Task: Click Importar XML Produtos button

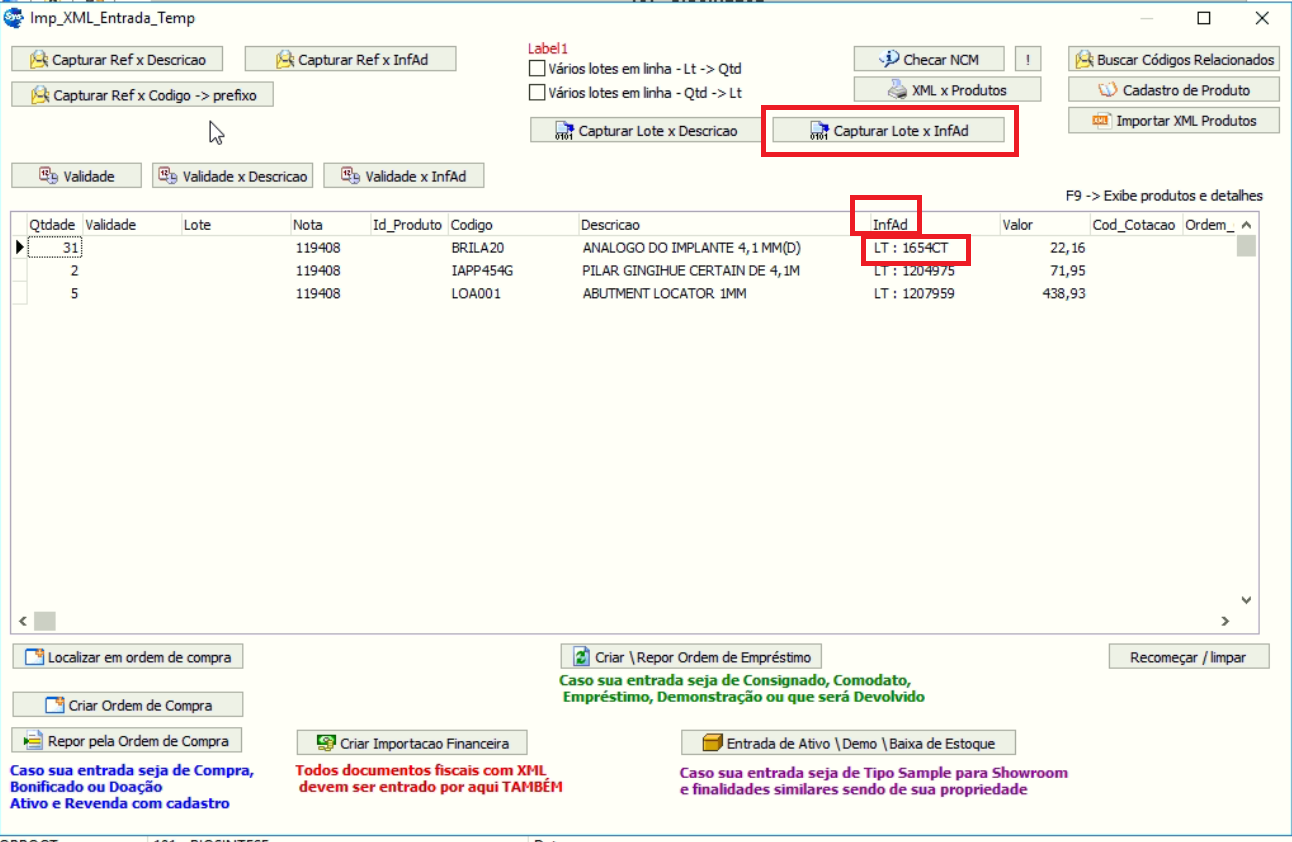Action: click(x=1175, y=121)
